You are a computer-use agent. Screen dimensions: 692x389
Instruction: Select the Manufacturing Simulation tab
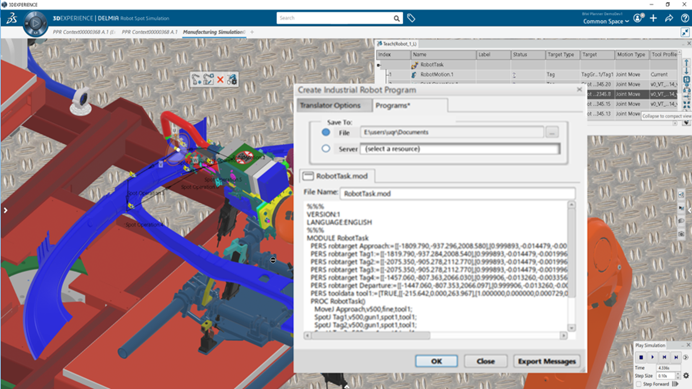pyautogui.click(x=214, y=32)
